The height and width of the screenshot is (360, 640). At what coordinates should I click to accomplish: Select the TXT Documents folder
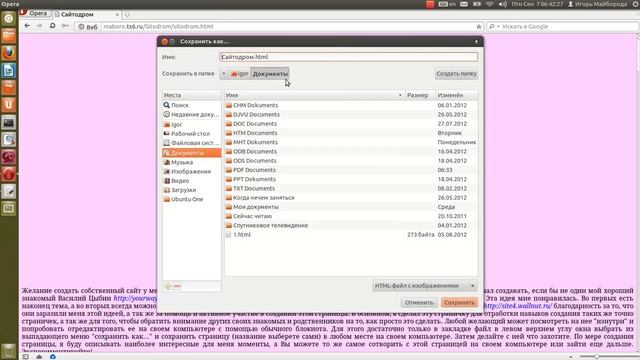coord(351,189)
